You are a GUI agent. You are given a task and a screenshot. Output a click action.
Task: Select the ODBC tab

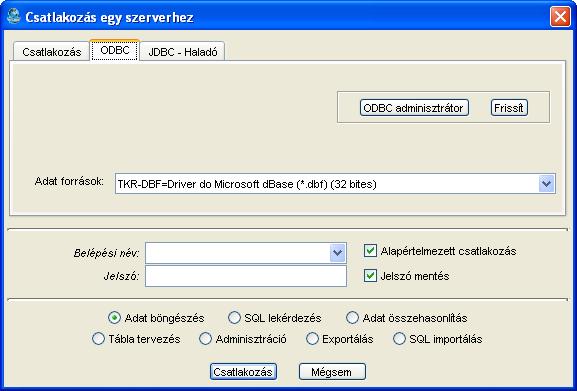coord(115,50)
